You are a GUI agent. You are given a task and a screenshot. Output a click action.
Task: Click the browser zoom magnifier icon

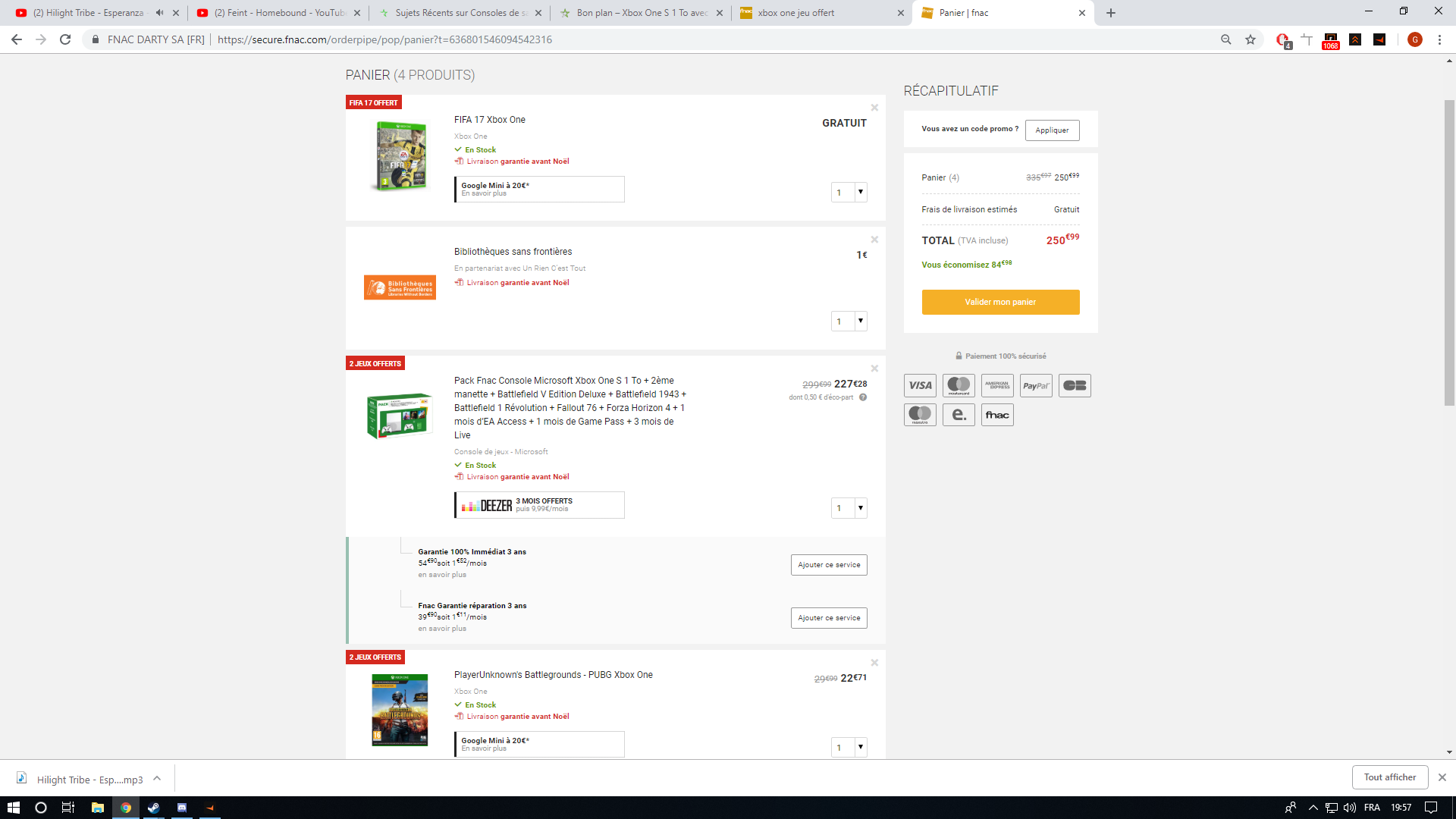point(1226,39)
